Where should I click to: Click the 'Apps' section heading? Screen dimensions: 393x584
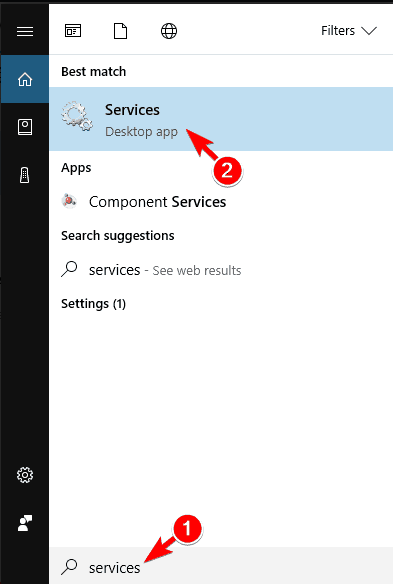click(76, 168)
